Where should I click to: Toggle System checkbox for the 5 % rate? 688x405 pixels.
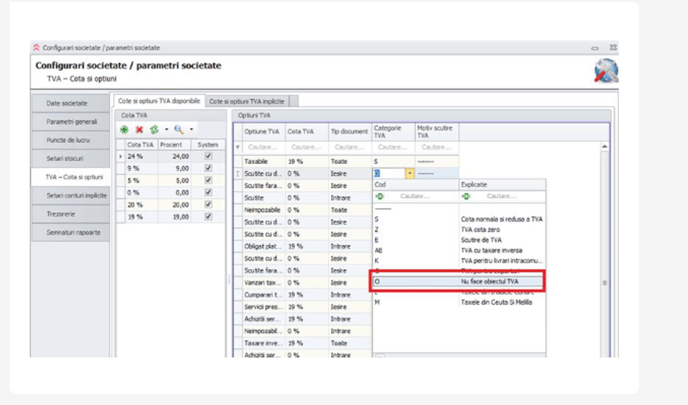click(208, 180)
